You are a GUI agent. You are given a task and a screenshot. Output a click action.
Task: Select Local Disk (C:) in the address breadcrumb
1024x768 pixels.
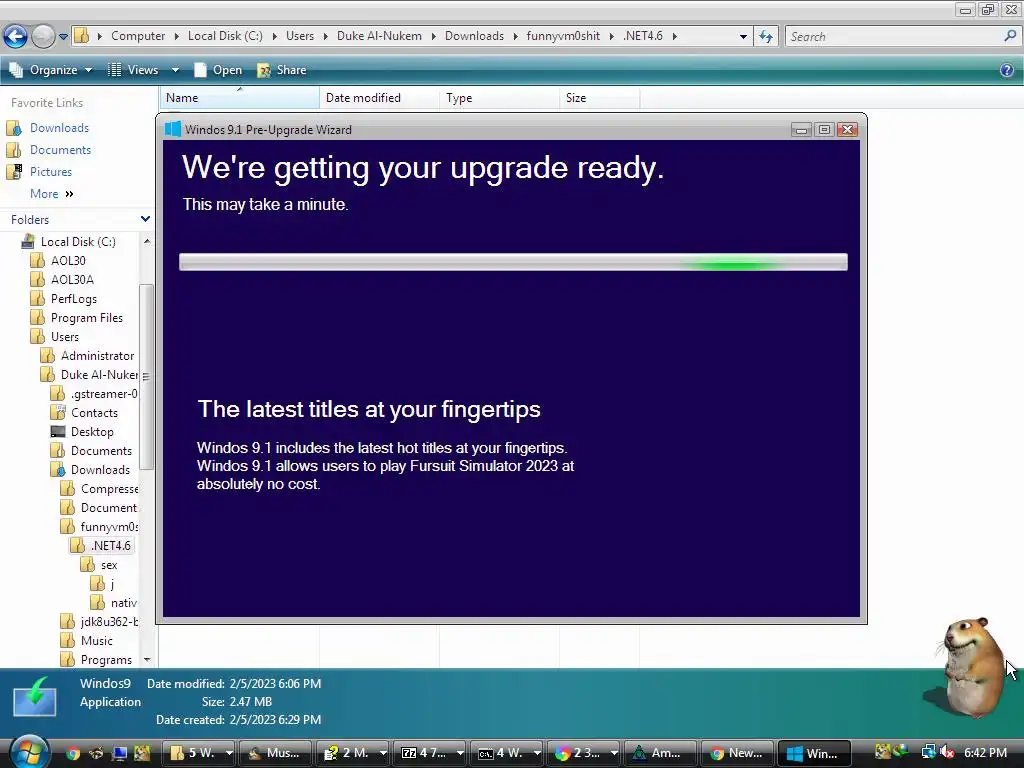tap(225, 36)
